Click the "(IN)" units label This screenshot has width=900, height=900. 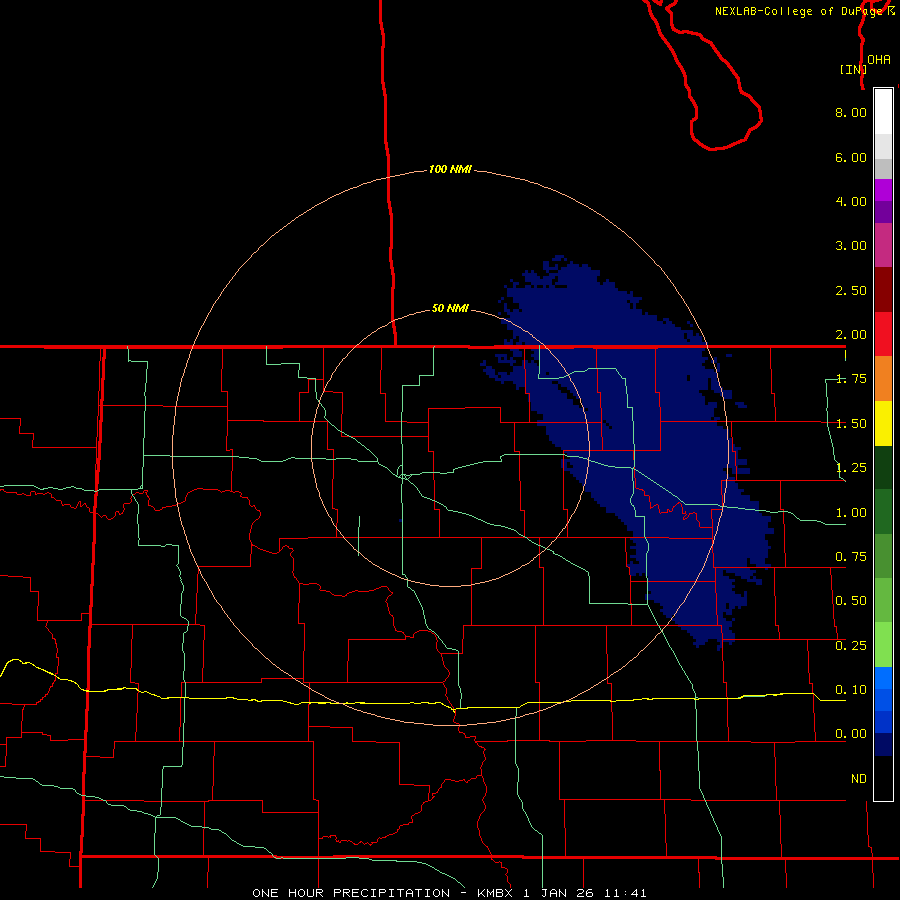click(x=853, y=69)
